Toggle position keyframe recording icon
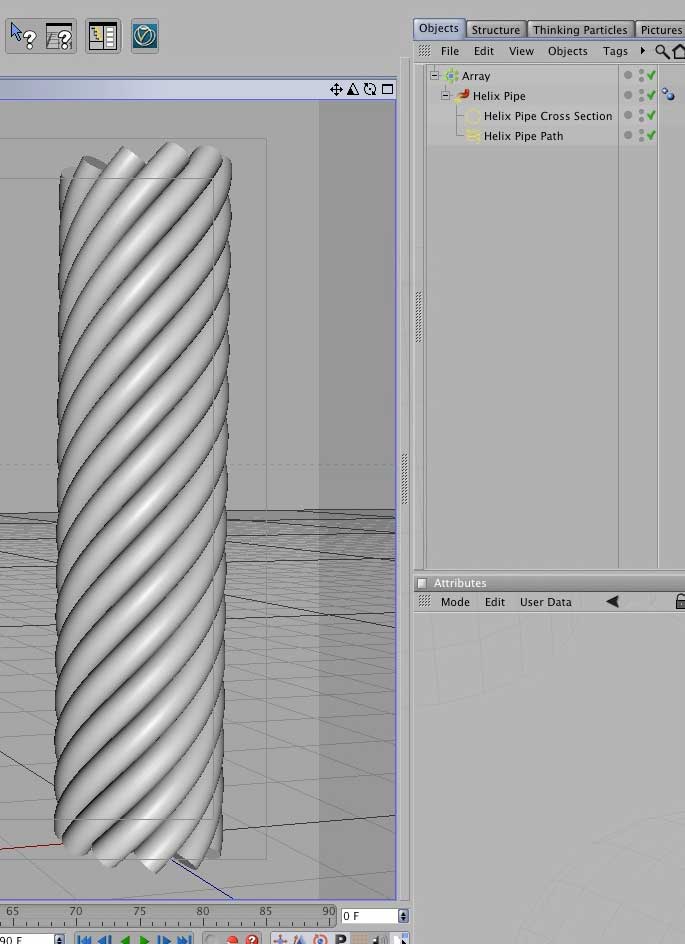Viewport: 685px width, 944px height. coord(280,939)
